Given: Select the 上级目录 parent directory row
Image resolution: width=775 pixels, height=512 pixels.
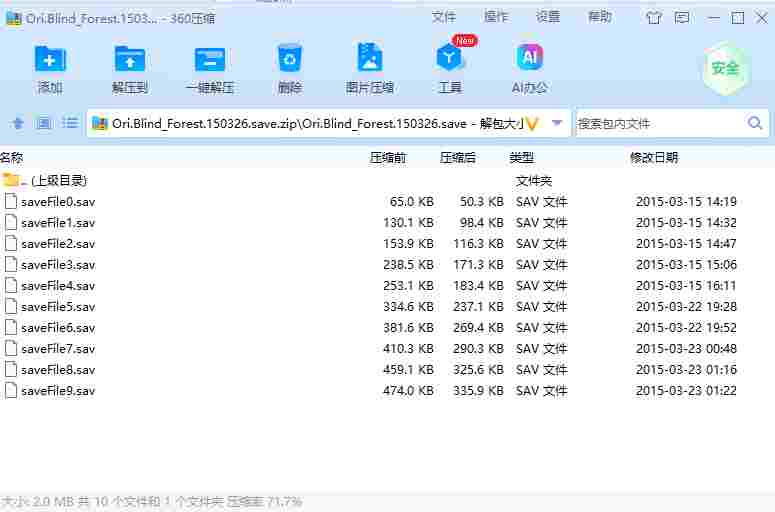Looking at the screenshot, I should (x=388, y=180).
